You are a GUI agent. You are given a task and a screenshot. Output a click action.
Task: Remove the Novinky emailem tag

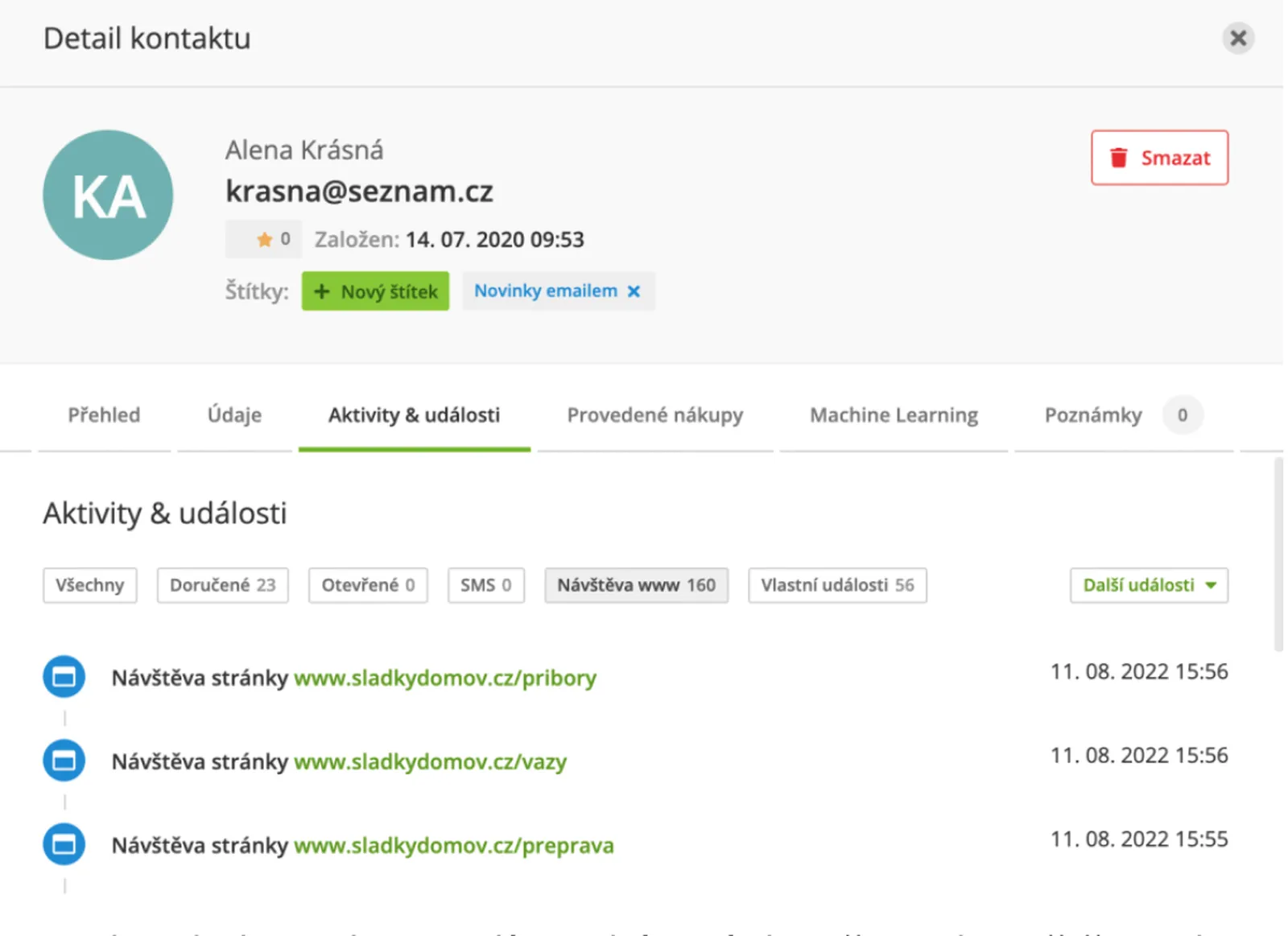634,291
